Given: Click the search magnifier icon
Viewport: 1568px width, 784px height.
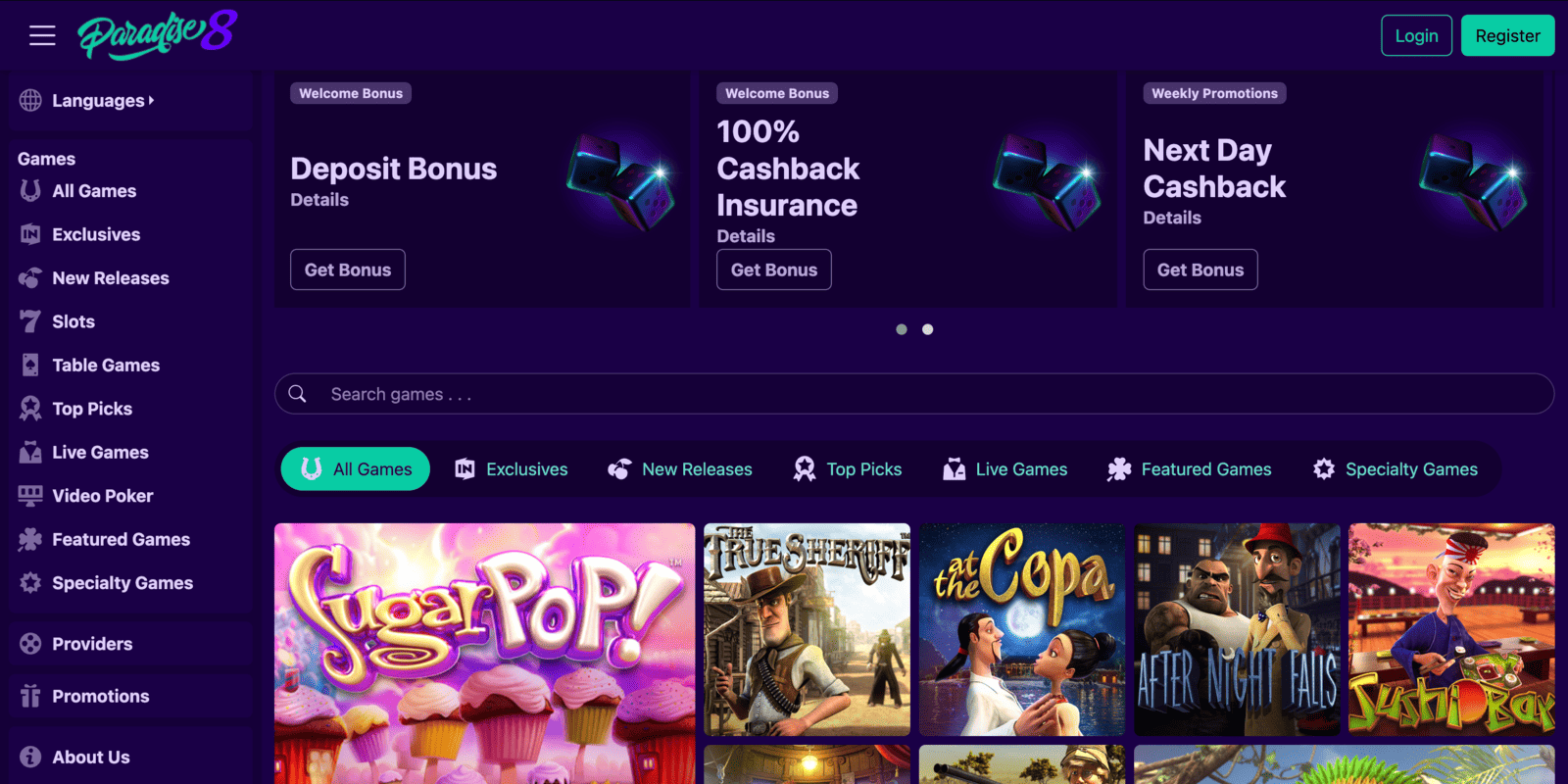Looking at the screenshot, I should pyautogui.click(x=298, y=394).
